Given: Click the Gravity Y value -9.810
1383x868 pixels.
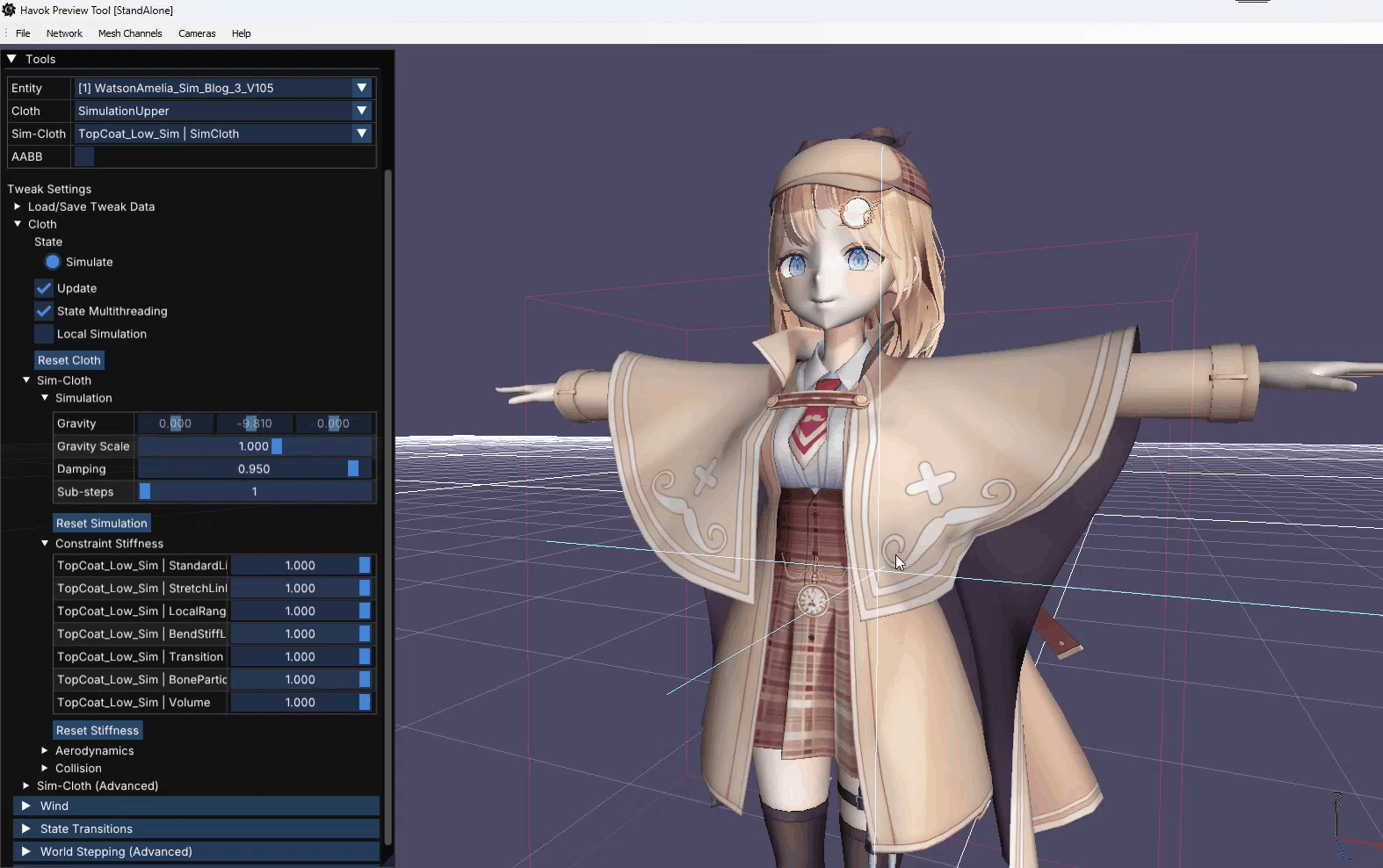Looking at the screenshot, I should [x=254, y=423].
